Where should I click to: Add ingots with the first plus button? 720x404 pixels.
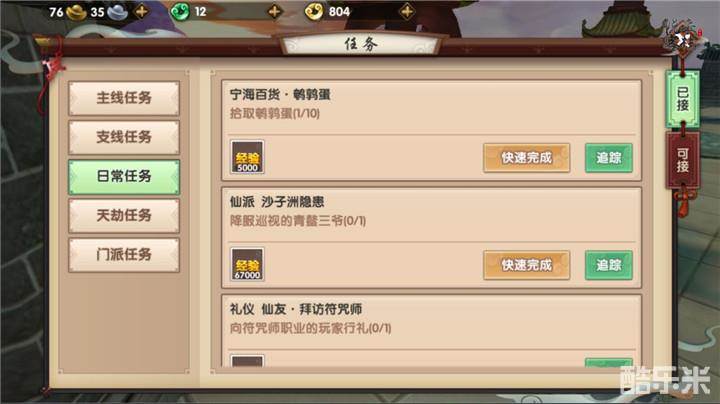142,11
